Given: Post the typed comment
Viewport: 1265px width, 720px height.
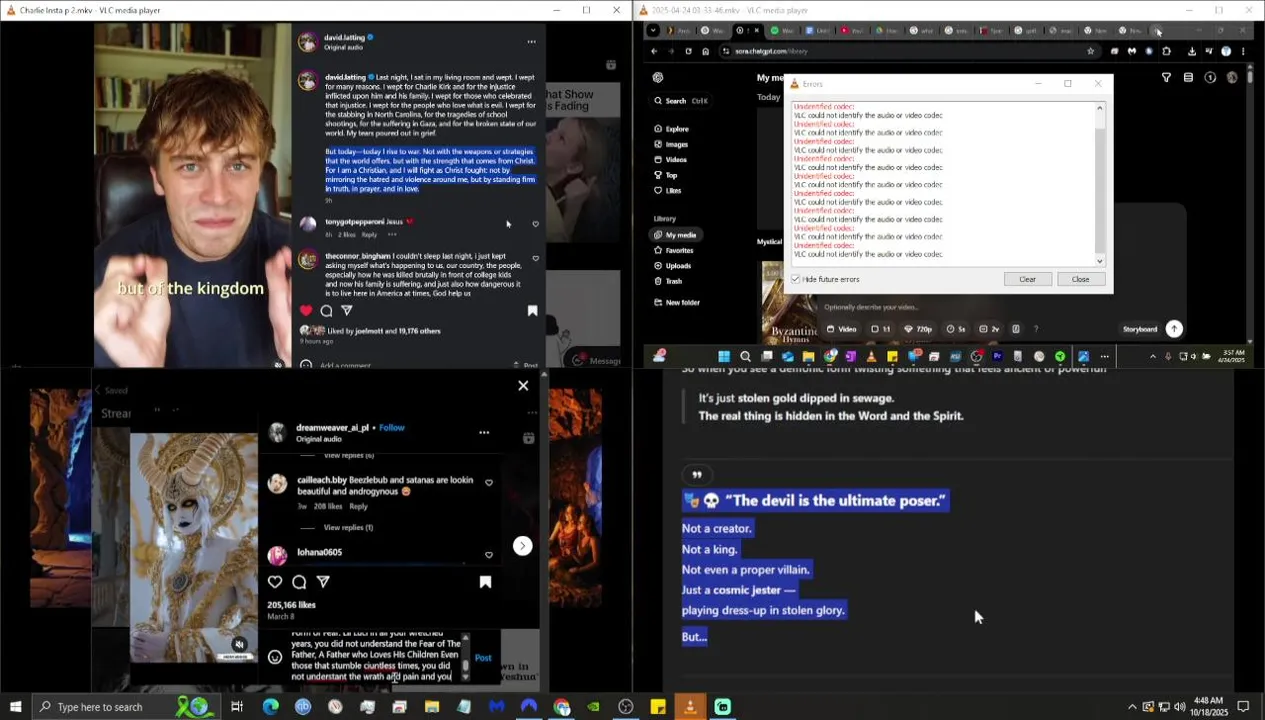Looking at the screenshot, I should click(483, 657).
